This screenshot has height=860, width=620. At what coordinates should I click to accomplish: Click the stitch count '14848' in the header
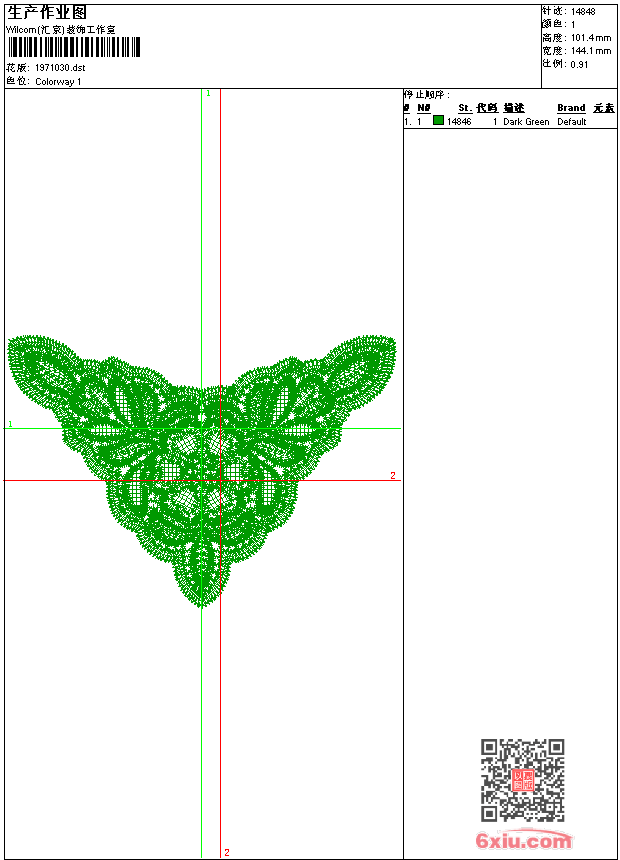click(x=583, y=12)
